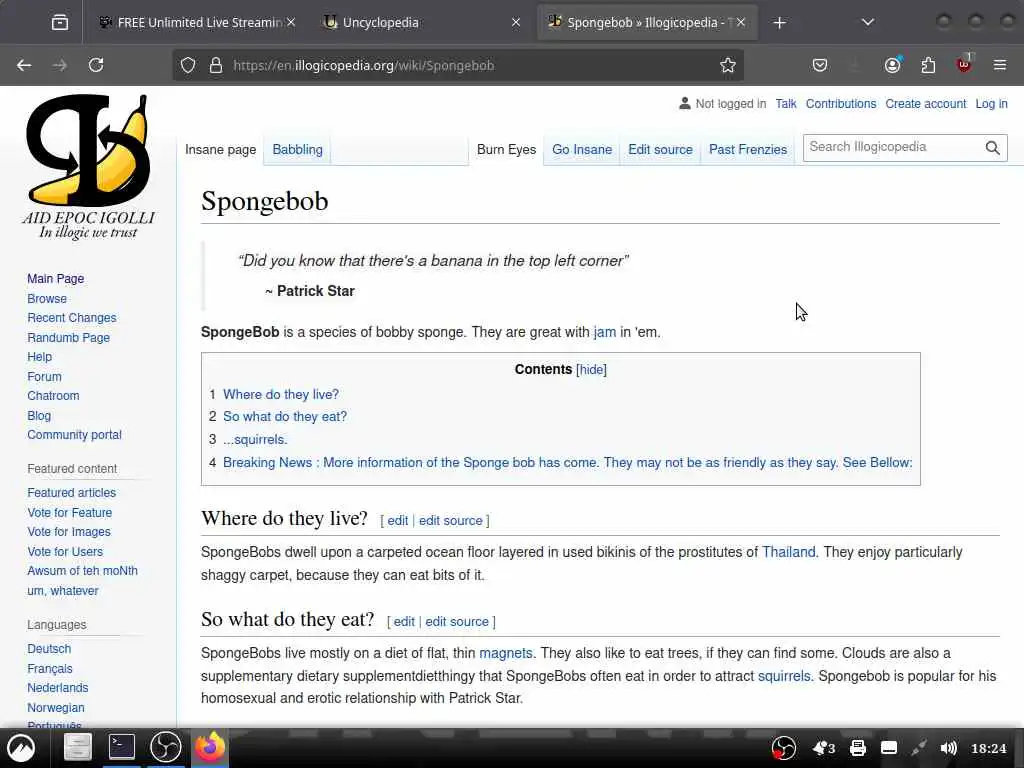Open the application launcher in taskbar
The height and width of the screenshot is (768, 1024).
21,748
